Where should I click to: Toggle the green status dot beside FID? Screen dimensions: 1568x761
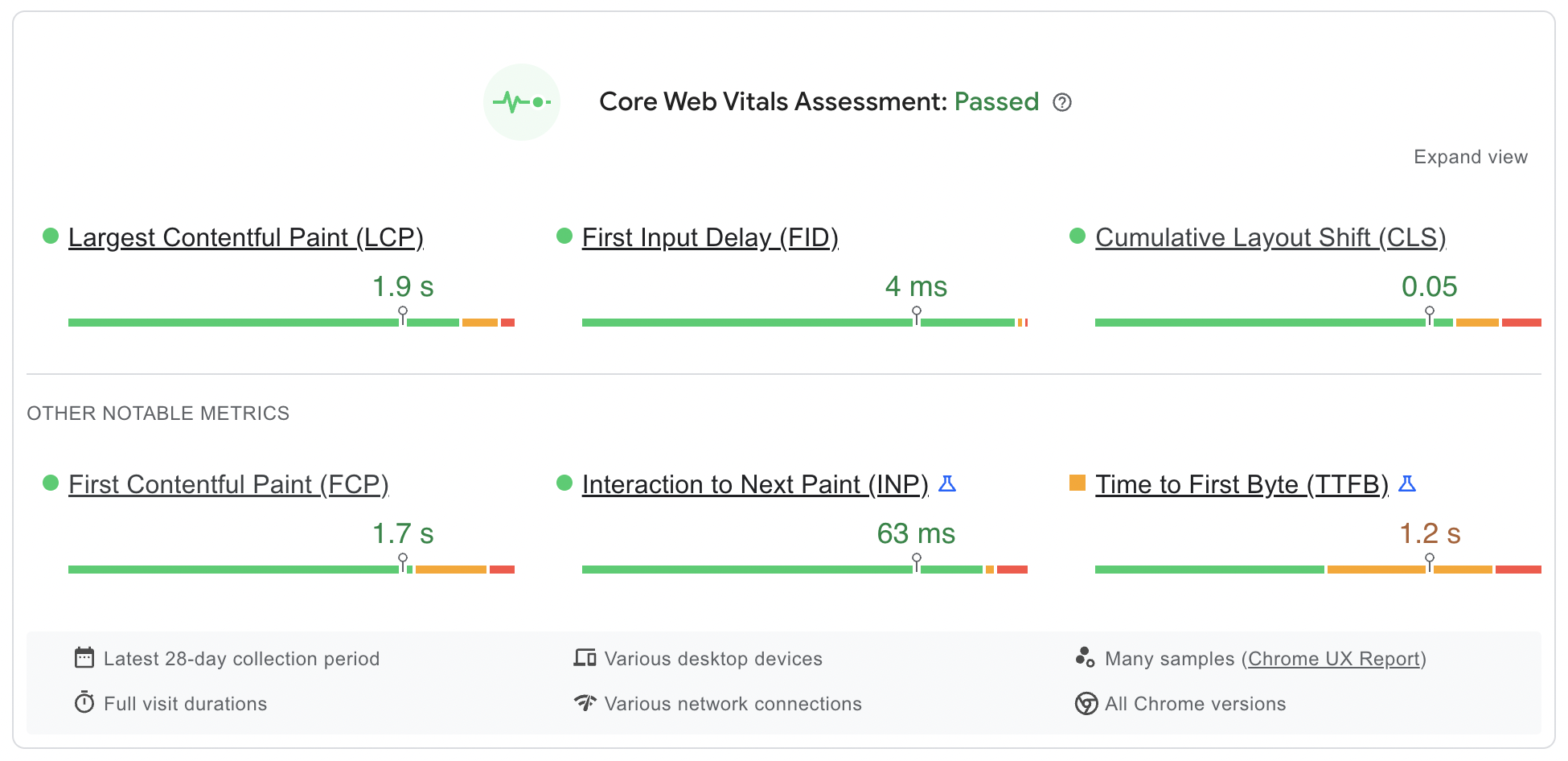pos(564,236)
